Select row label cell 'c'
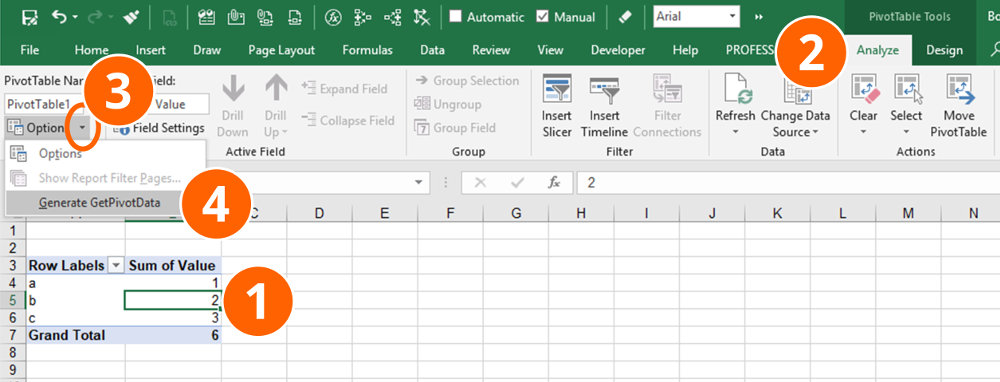 tap(75, 318)
